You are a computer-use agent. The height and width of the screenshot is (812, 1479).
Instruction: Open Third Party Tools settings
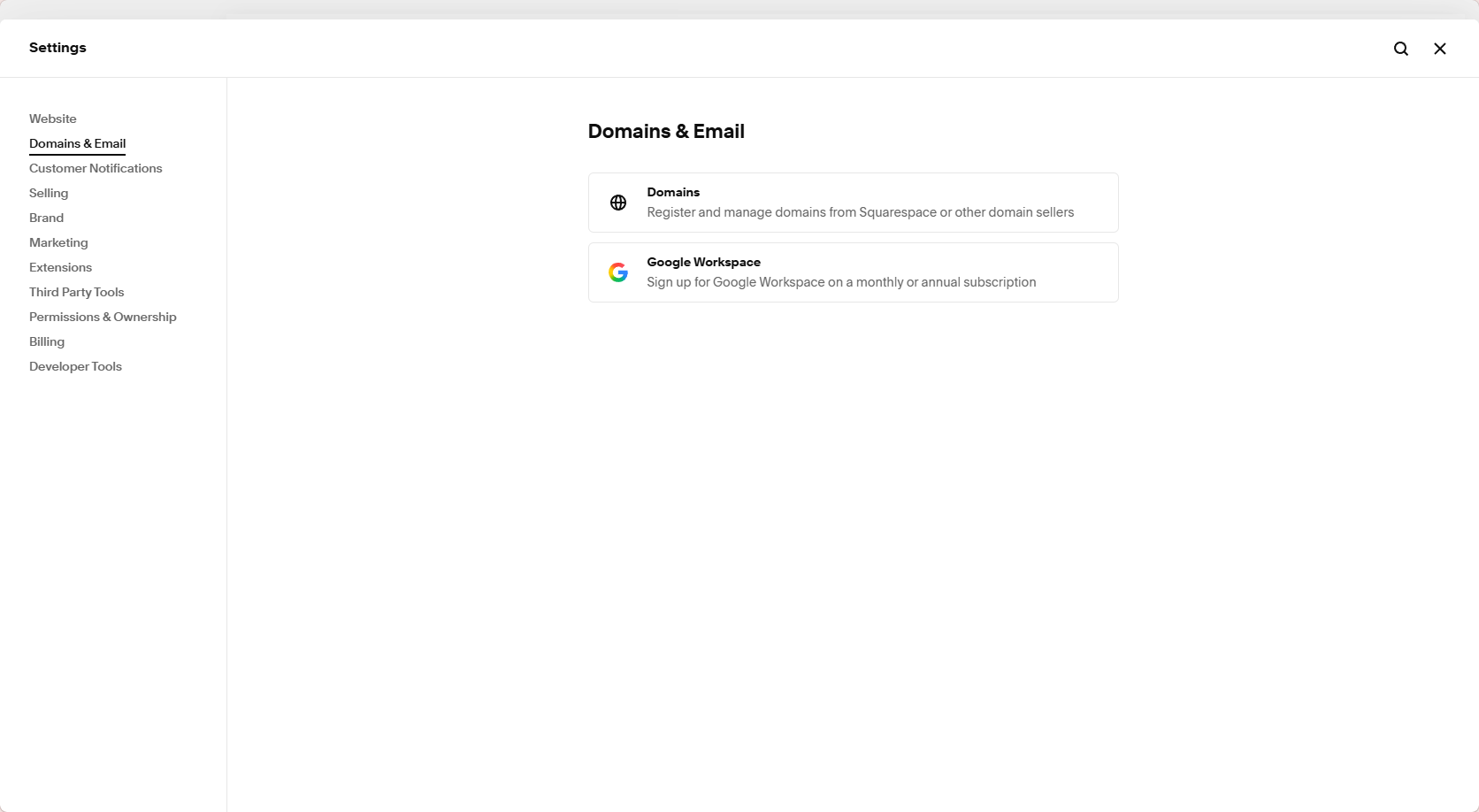tap(76, 292)
